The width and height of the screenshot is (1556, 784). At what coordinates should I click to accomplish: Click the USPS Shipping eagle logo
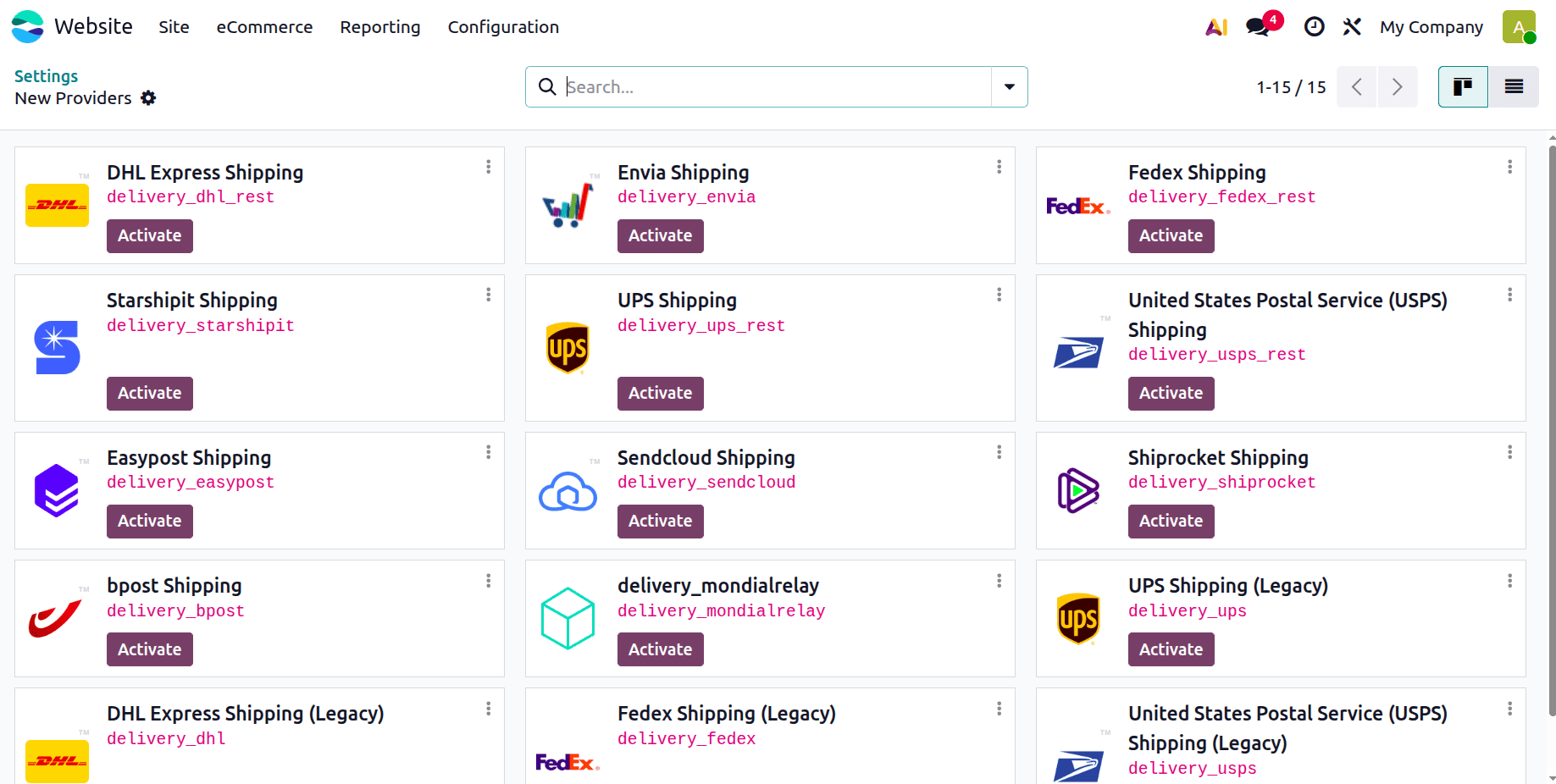click(1078, 351)
